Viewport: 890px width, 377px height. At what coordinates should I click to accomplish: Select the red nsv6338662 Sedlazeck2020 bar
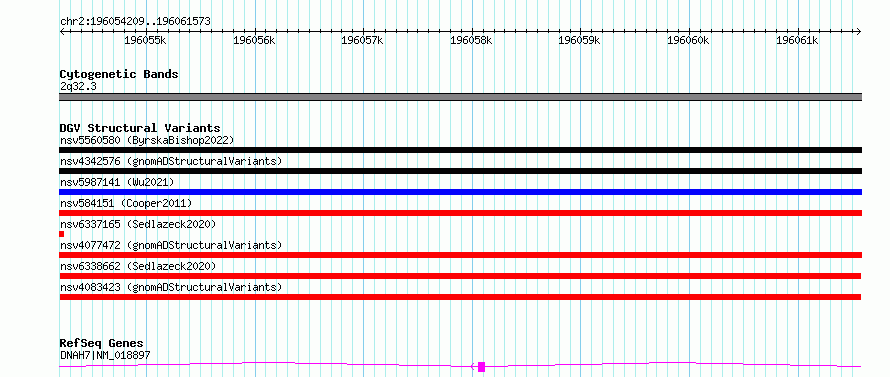click(x=460, y=276)
